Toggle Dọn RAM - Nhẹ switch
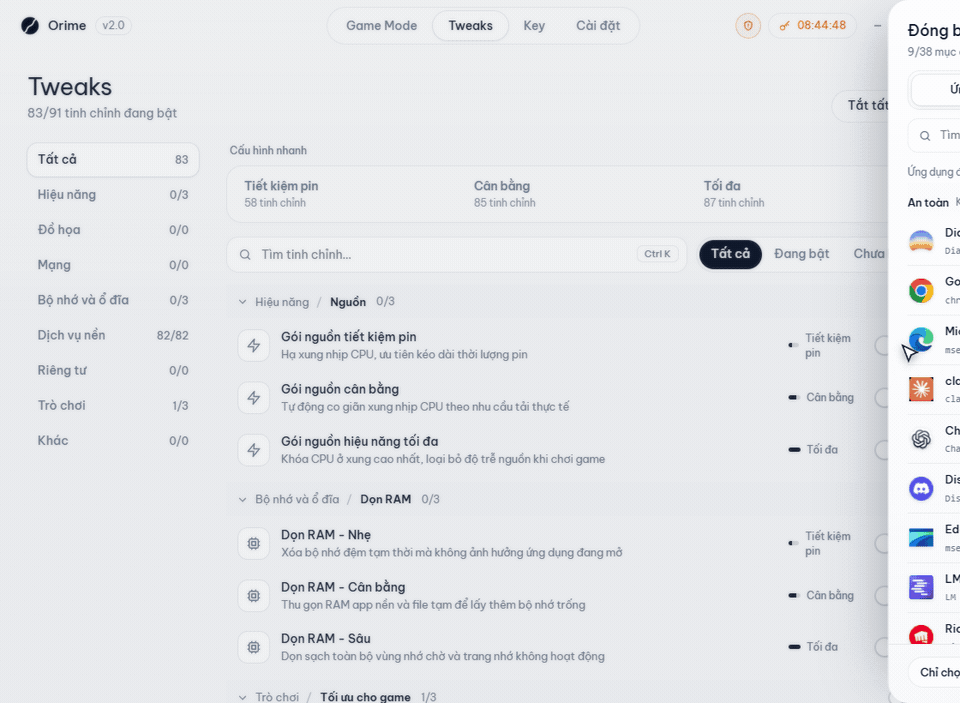This screenshot has width=960, height=703. (x=881, y=543)
